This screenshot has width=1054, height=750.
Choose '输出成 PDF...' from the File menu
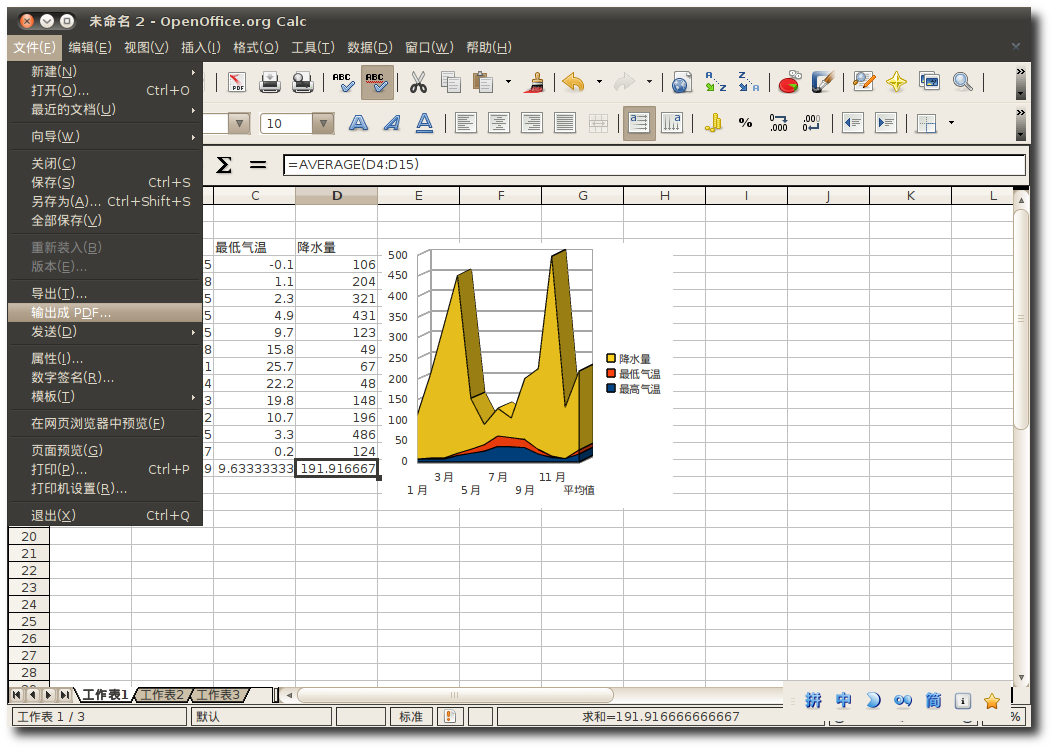point(71,313)
